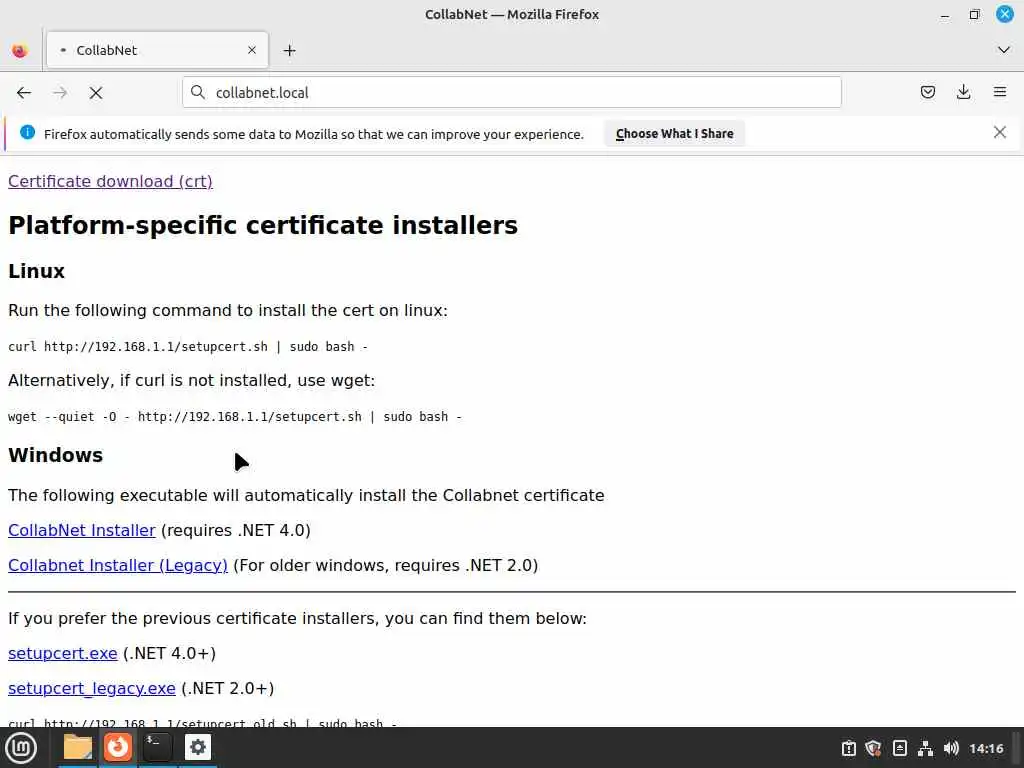The width and height of the screenshot is (1024, 768).
Task: Open Collabnet Installer (Legacy) link
Action: pyautogui.click(x=118, y=565)
